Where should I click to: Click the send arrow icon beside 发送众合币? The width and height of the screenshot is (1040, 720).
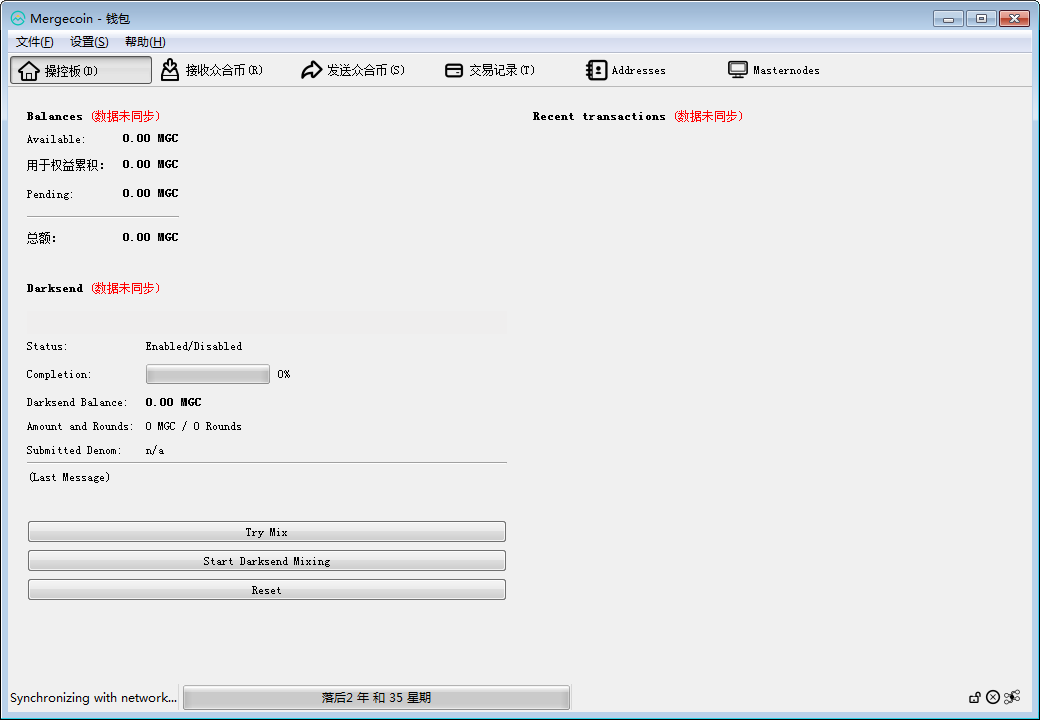coord(311,70)
